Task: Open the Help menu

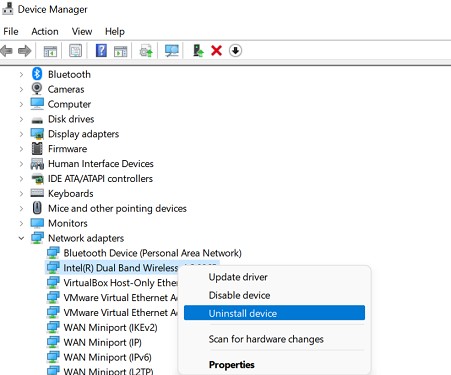Action: [115, 31]
